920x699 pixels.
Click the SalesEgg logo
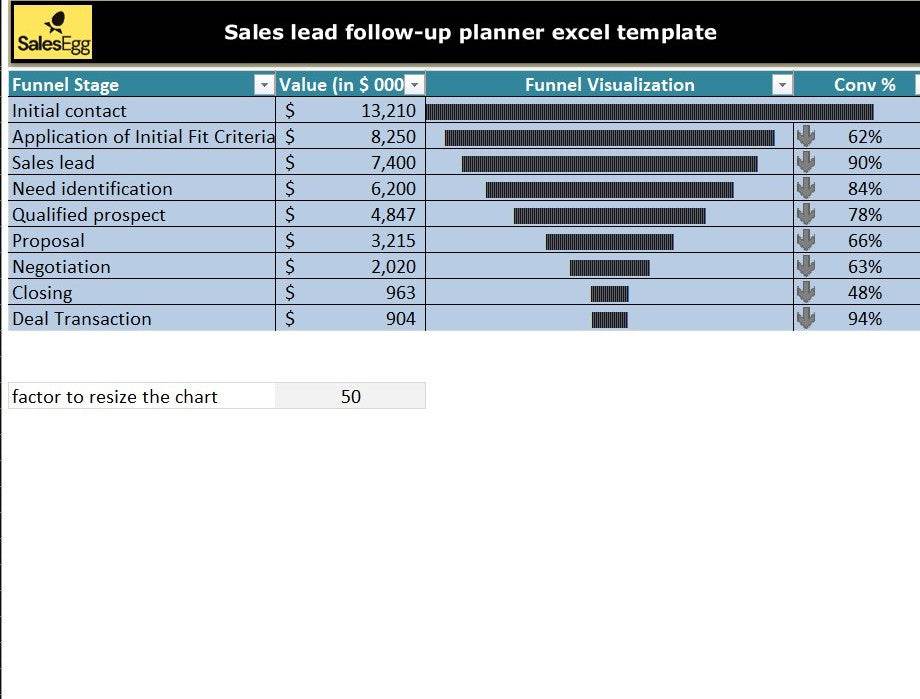click(54, 32)
